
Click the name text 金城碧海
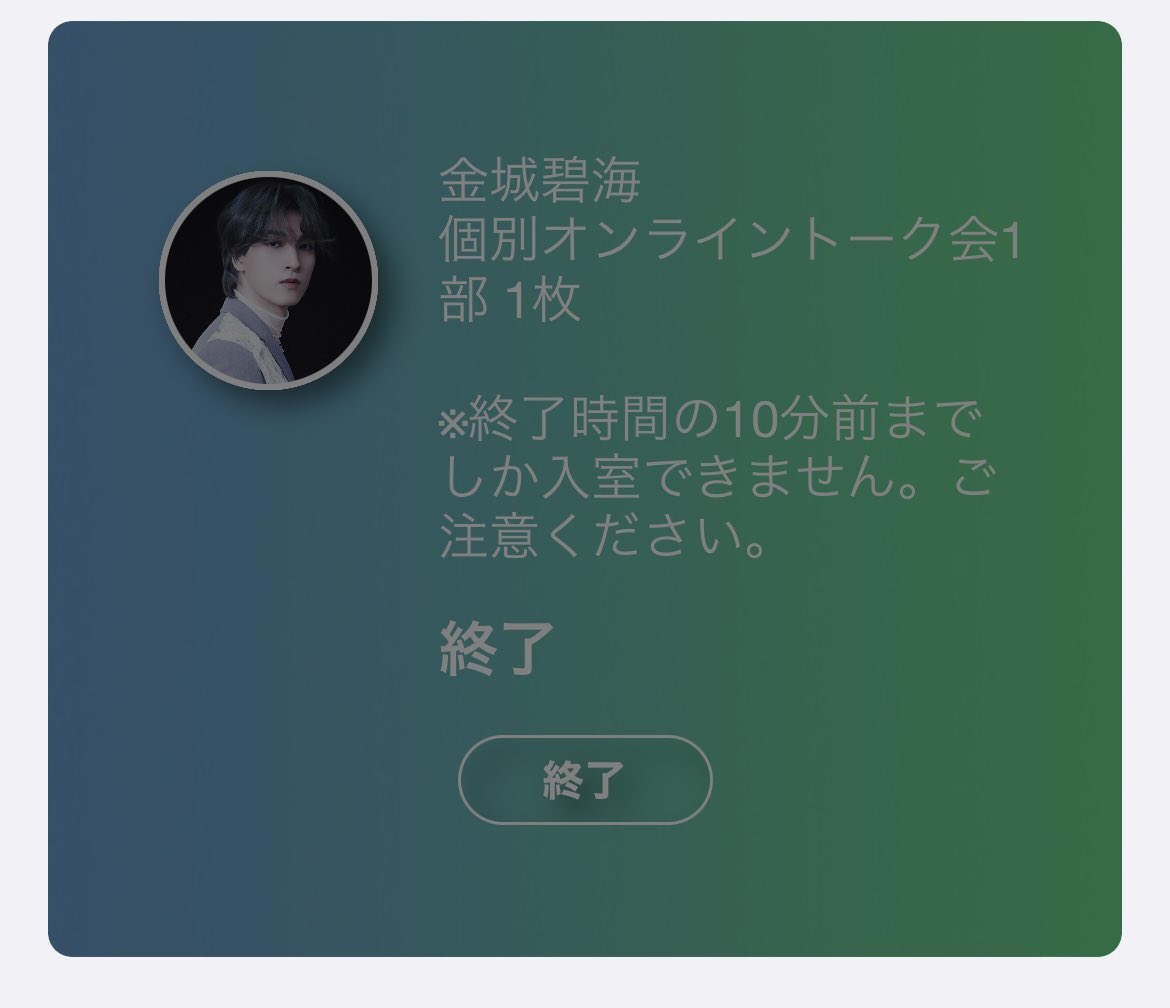pyautogui.click(x=539, y=181)
